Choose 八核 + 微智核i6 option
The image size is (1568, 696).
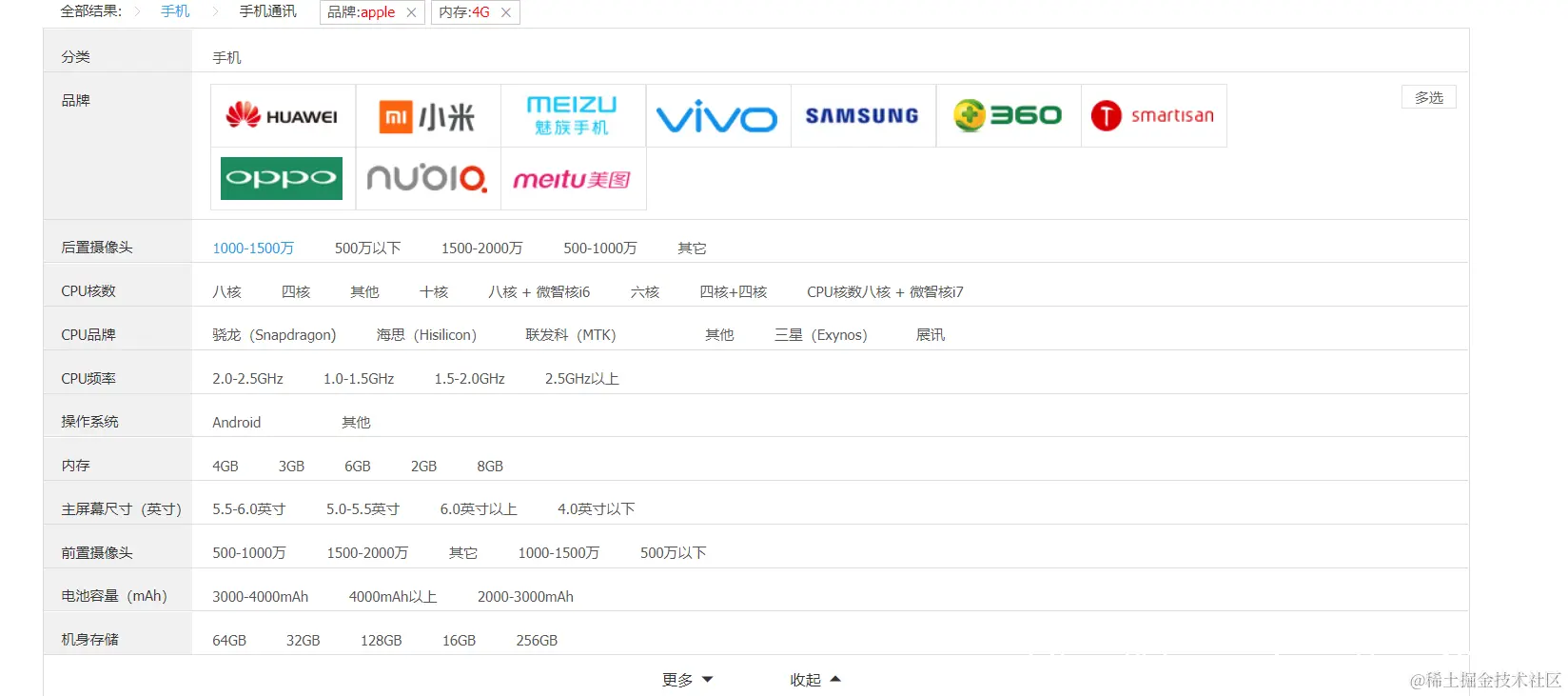click(x=539, y=292)
